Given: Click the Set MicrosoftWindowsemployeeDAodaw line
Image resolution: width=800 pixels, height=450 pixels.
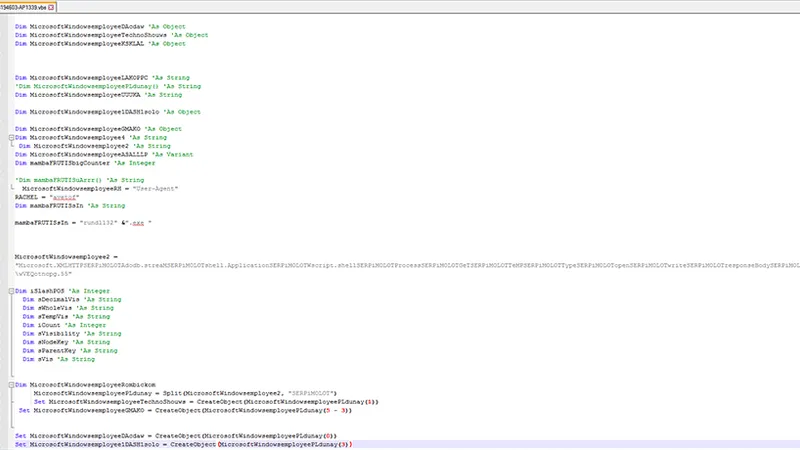Looking at the screenshot, I should pyautogui.click(x=176, y=436).
